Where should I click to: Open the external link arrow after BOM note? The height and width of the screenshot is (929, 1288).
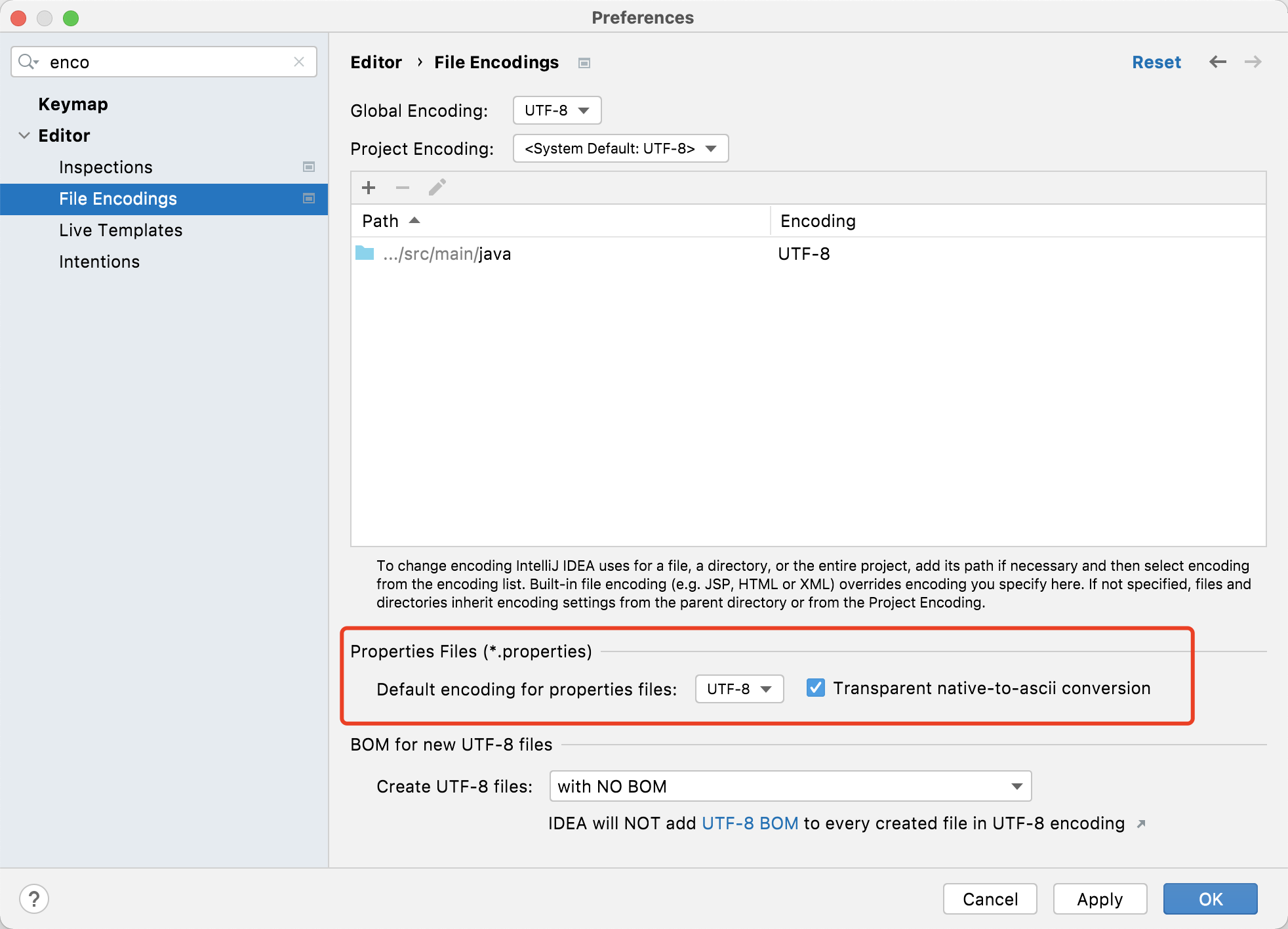pos(1141,824)
